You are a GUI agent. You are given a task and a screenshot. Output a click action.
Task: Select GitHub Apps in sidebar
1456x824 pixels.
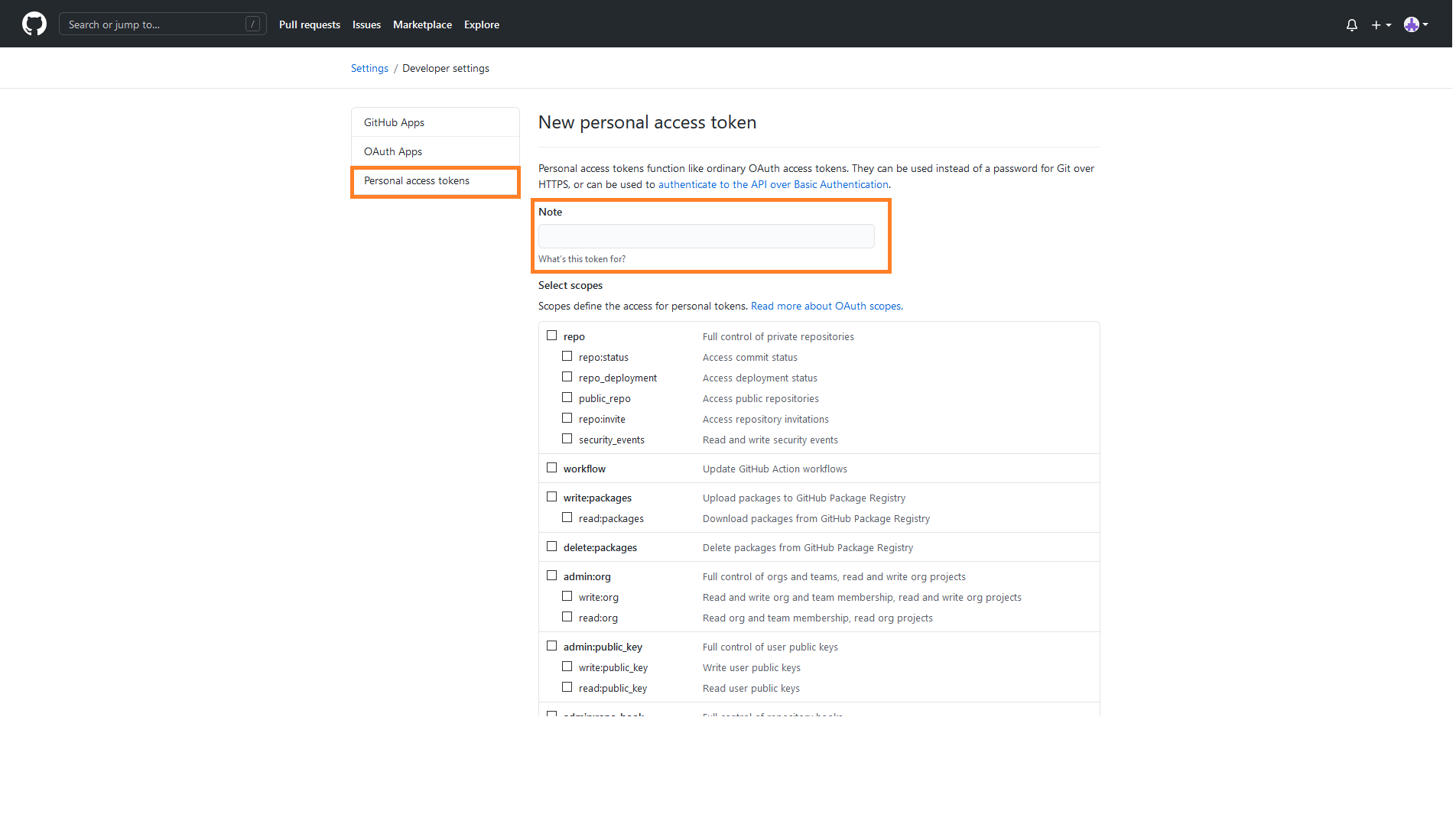[x=394, y=122]
